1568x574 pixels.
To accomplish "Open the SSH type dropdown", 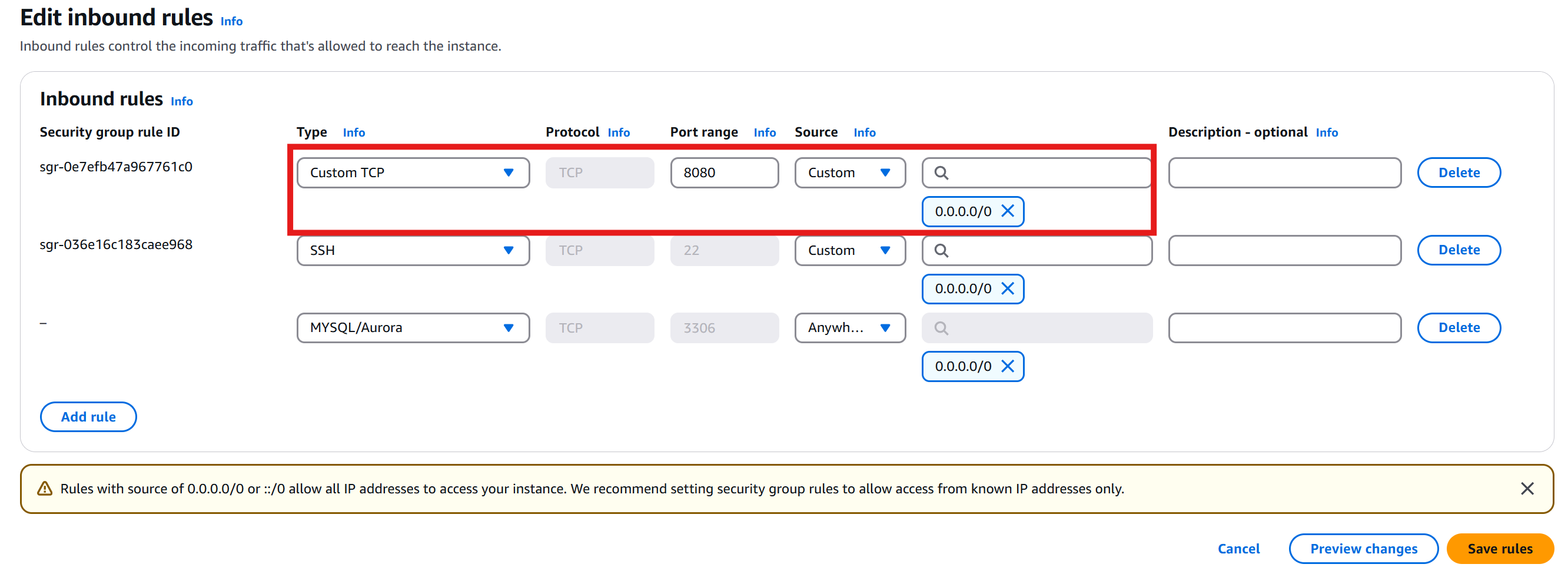I will tap(413, 250).
